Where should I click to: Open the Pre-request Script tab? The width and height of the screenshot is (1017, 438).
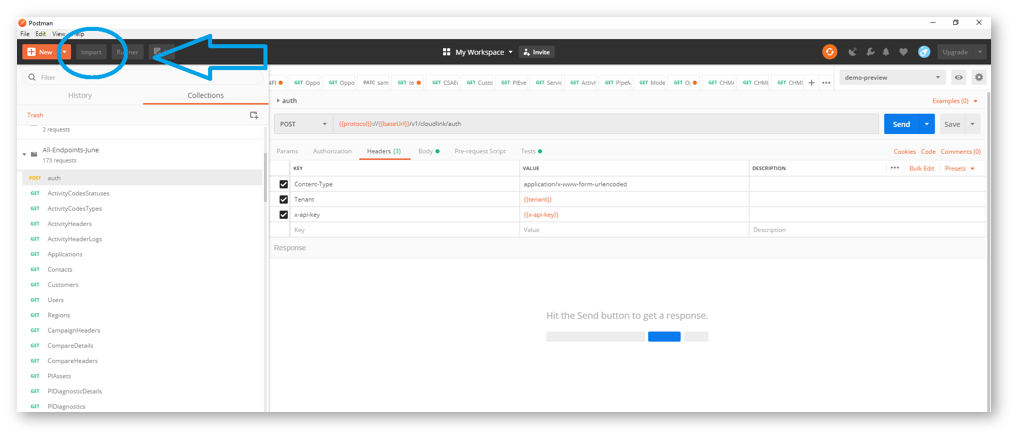pos(480,151)
